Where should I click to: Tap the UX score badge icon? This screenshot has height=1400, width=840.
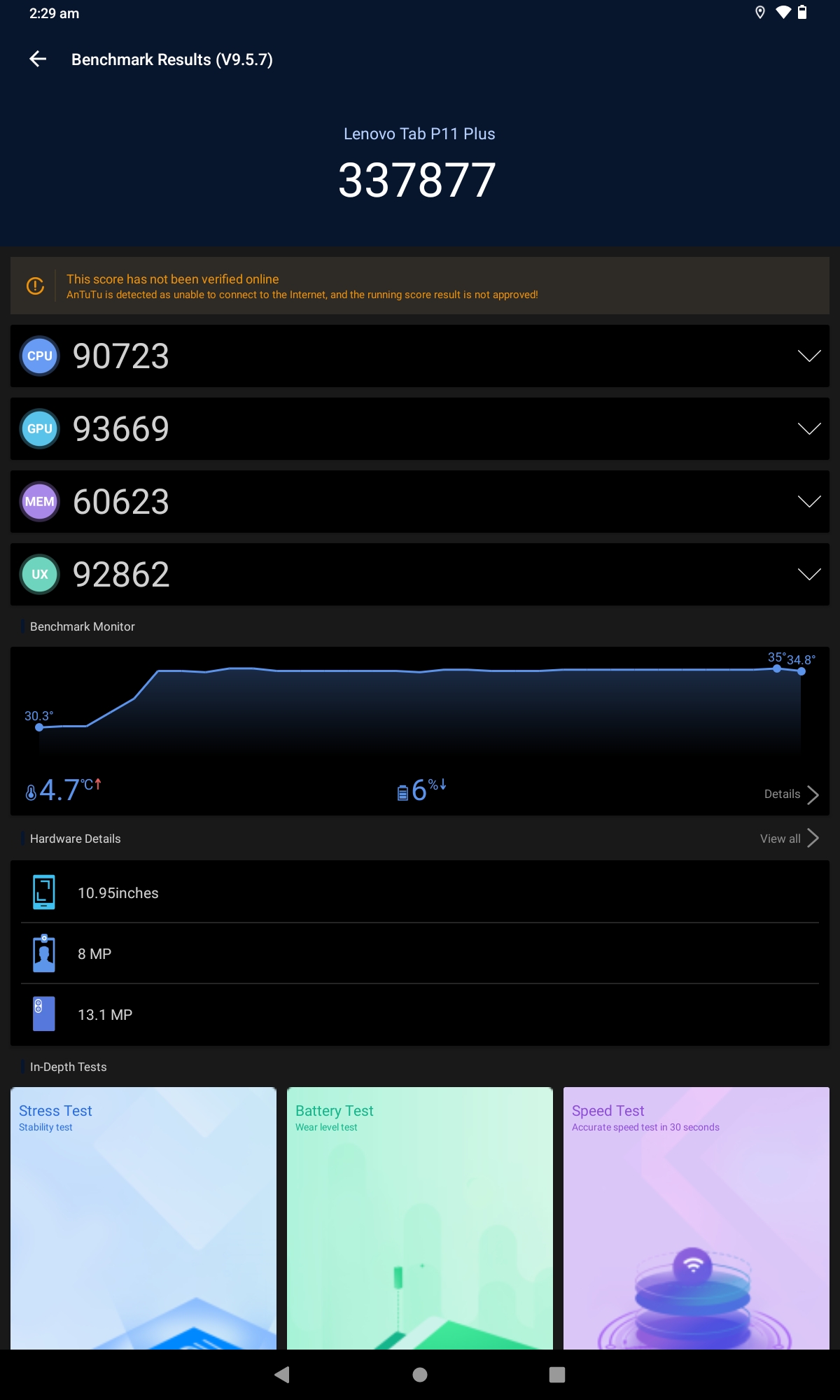[x=40, y=575]
